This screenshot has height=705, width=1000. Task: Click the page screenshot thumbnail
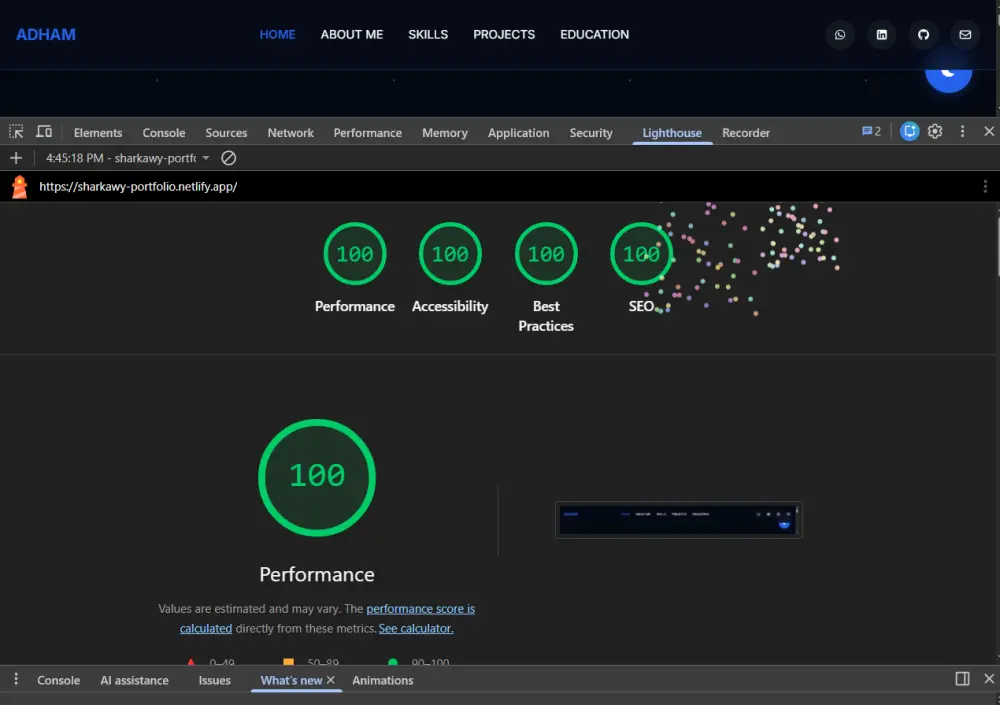coord(679,520)
